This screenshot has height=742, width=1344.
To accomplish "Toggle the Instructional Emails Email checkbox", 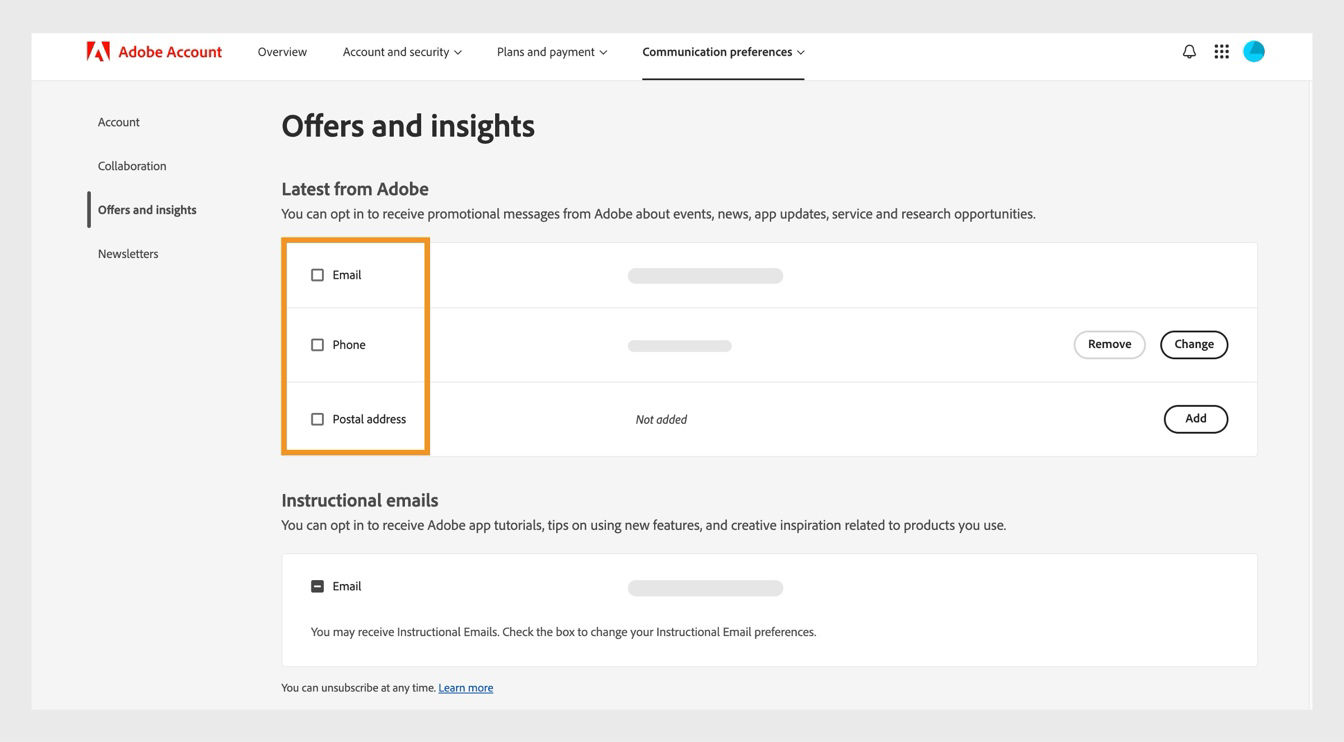I will (317, 586).
